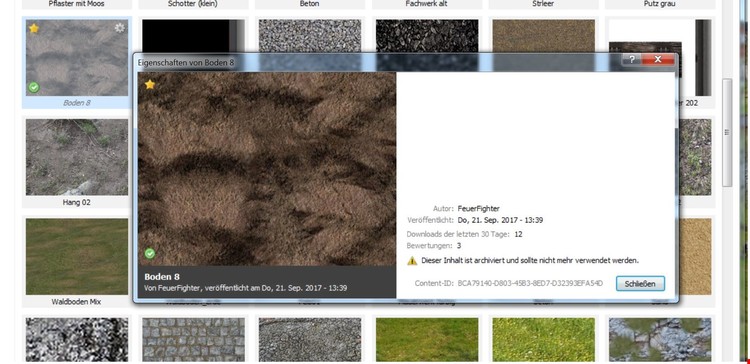Click green checkmark in the dialog preview image

[x=150, y=254]
